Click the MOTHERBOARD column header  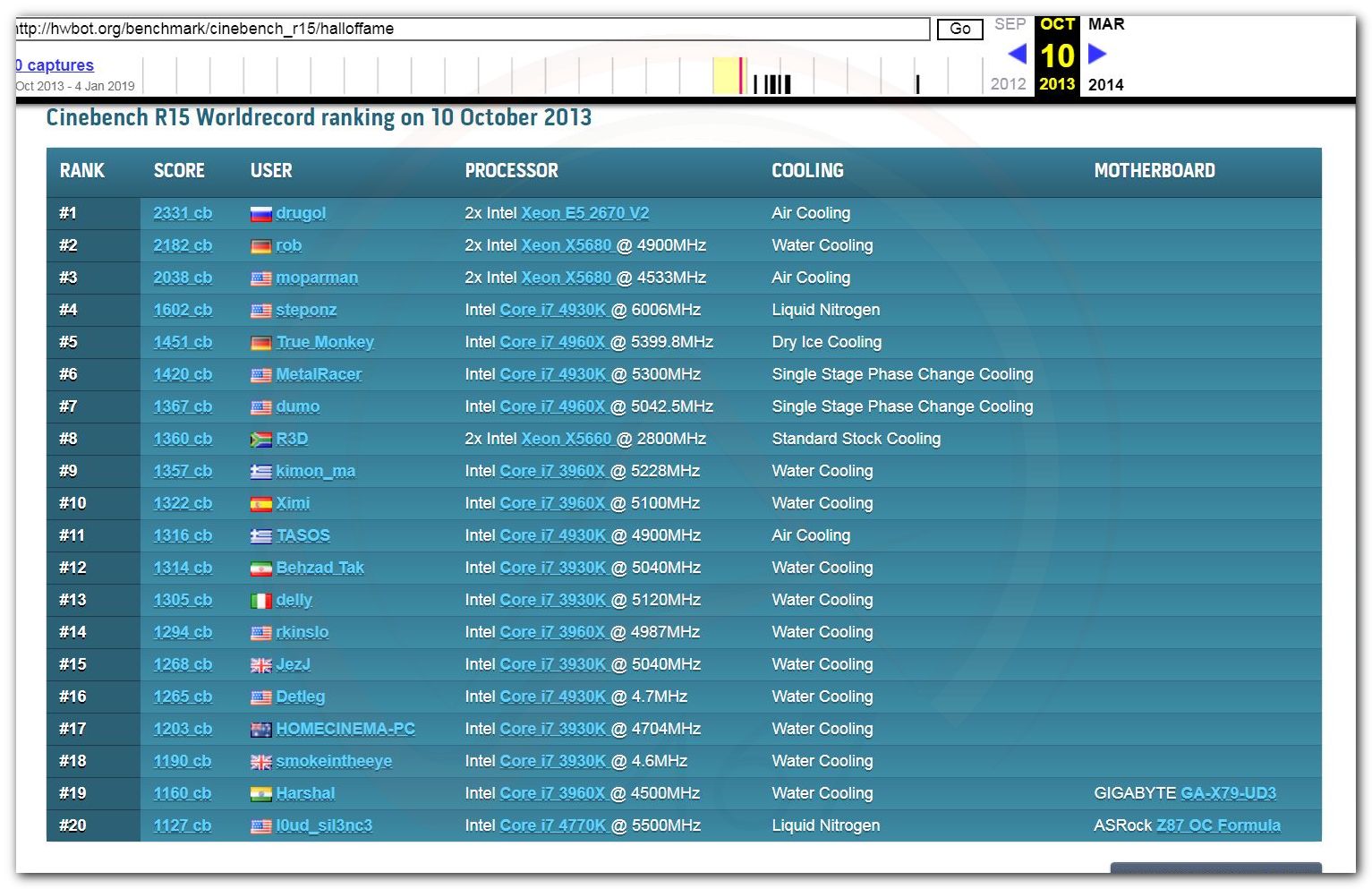pyautogui.click(x=1155, y=171)
